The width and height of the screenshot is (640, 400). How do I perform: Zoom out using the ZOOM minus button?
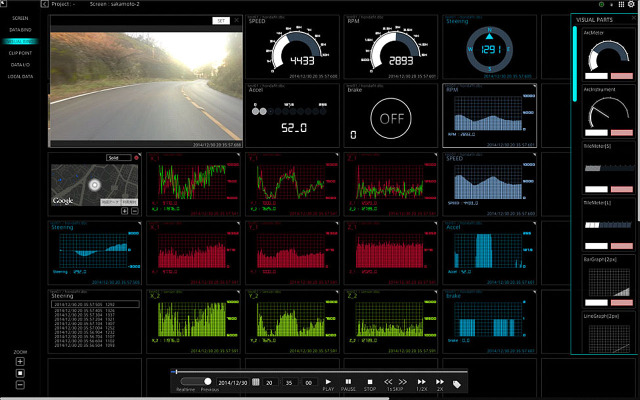click(20, 384)
